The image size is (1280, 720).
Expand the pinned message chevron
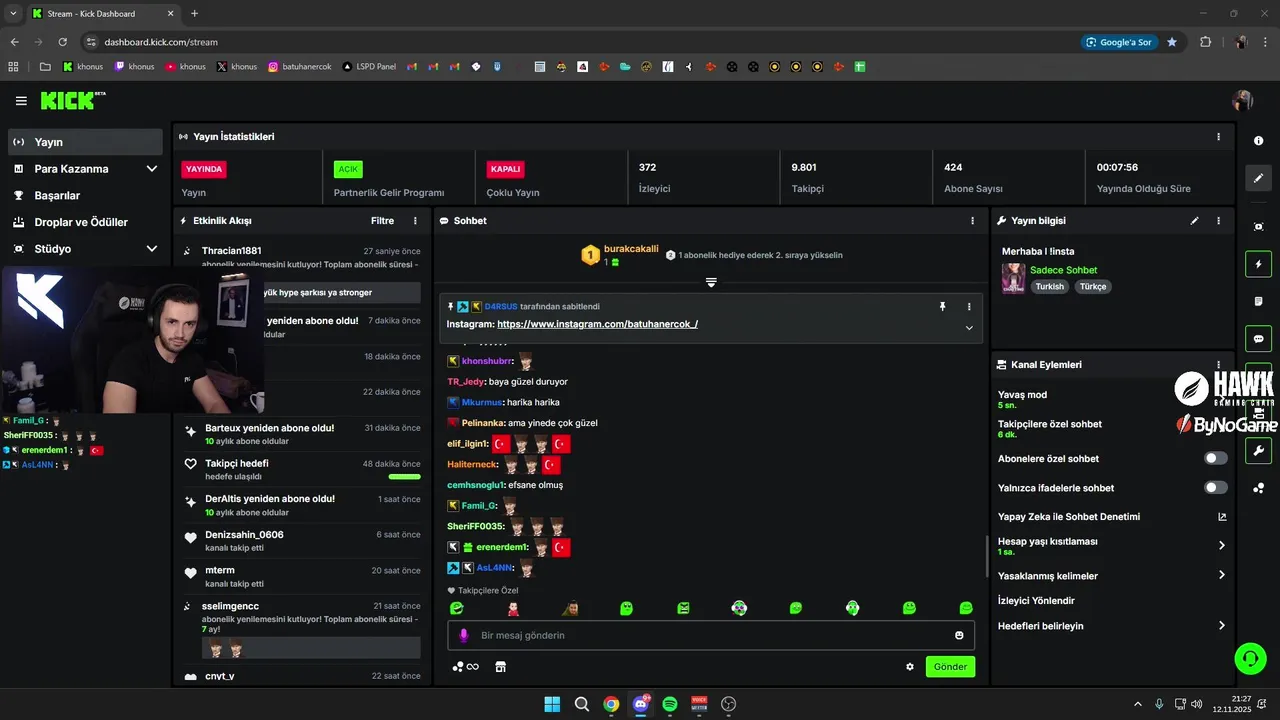point(969,328)
